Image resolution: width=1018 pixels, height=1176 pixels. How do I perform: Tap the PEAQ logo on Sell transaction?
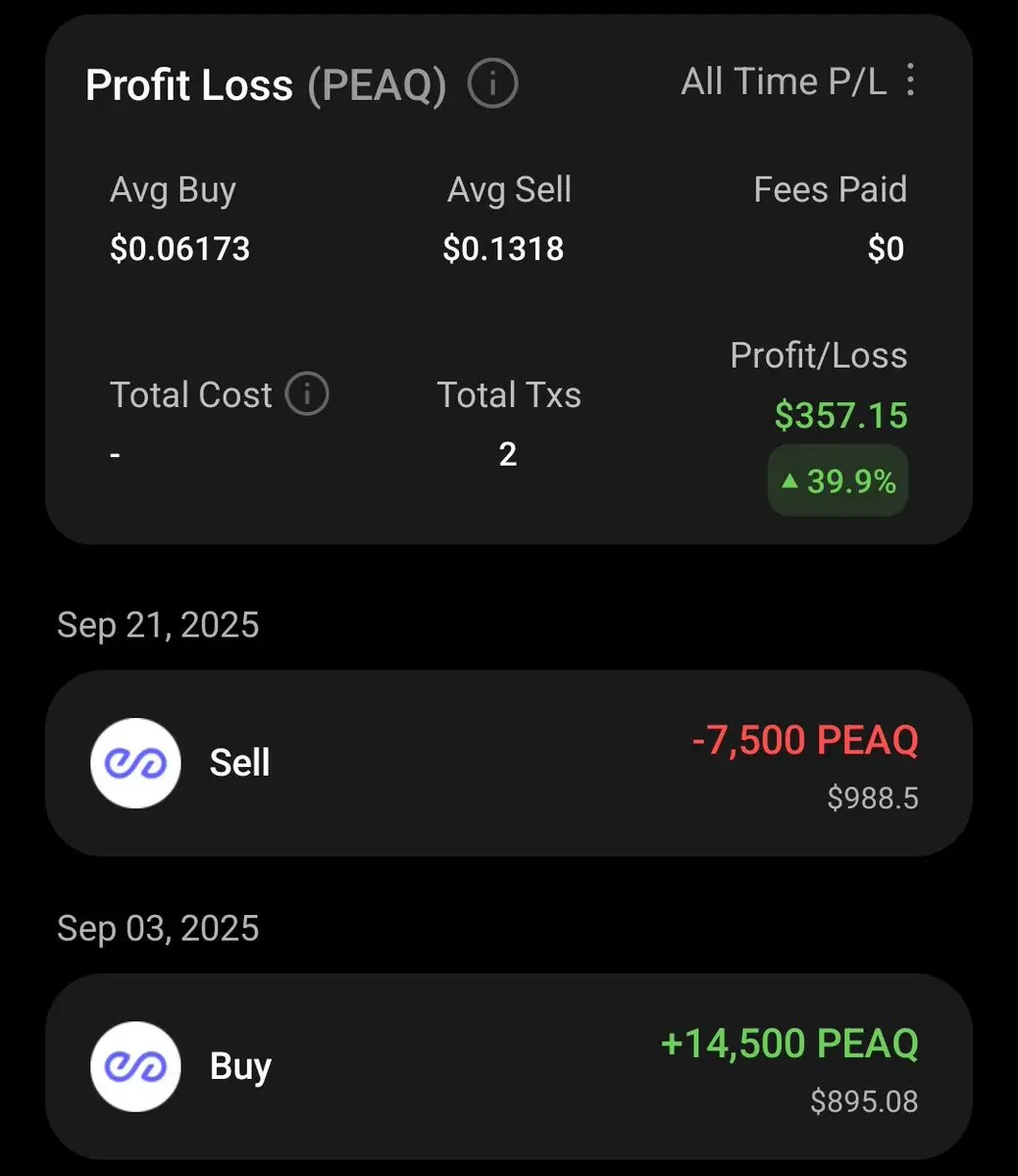pyautogui.click(x=135, y=763)
